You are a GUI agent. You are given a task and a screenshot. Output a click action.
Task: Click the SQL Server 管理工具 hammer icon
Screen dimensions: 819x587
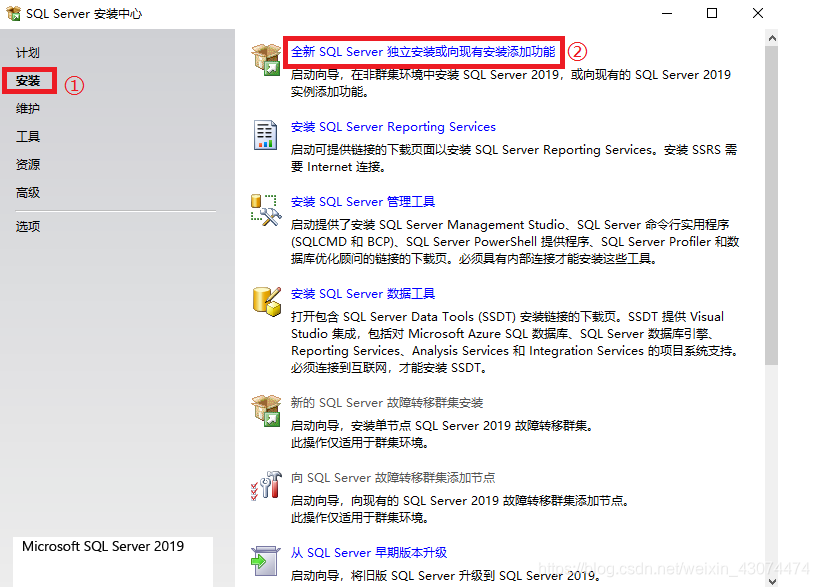(x=266, y=210)
